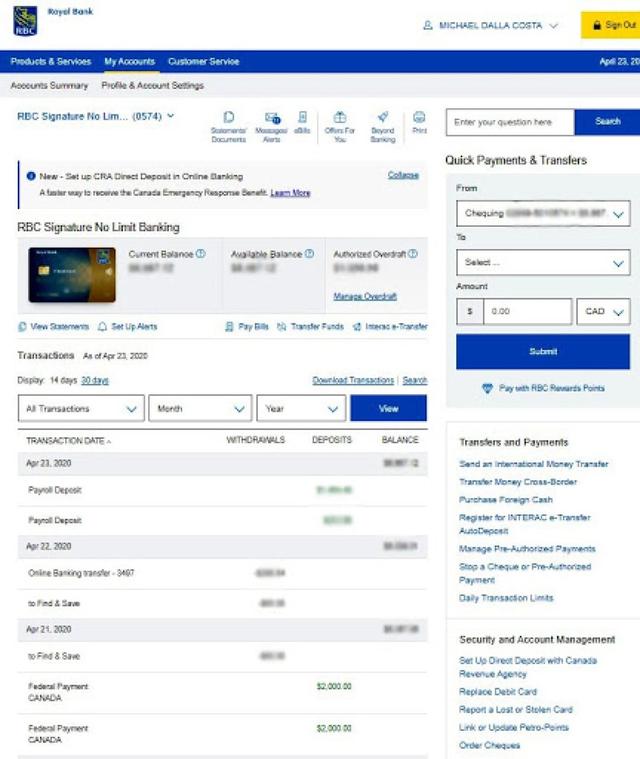Open the CAD currency dropdown

click(x=605, y=312)
